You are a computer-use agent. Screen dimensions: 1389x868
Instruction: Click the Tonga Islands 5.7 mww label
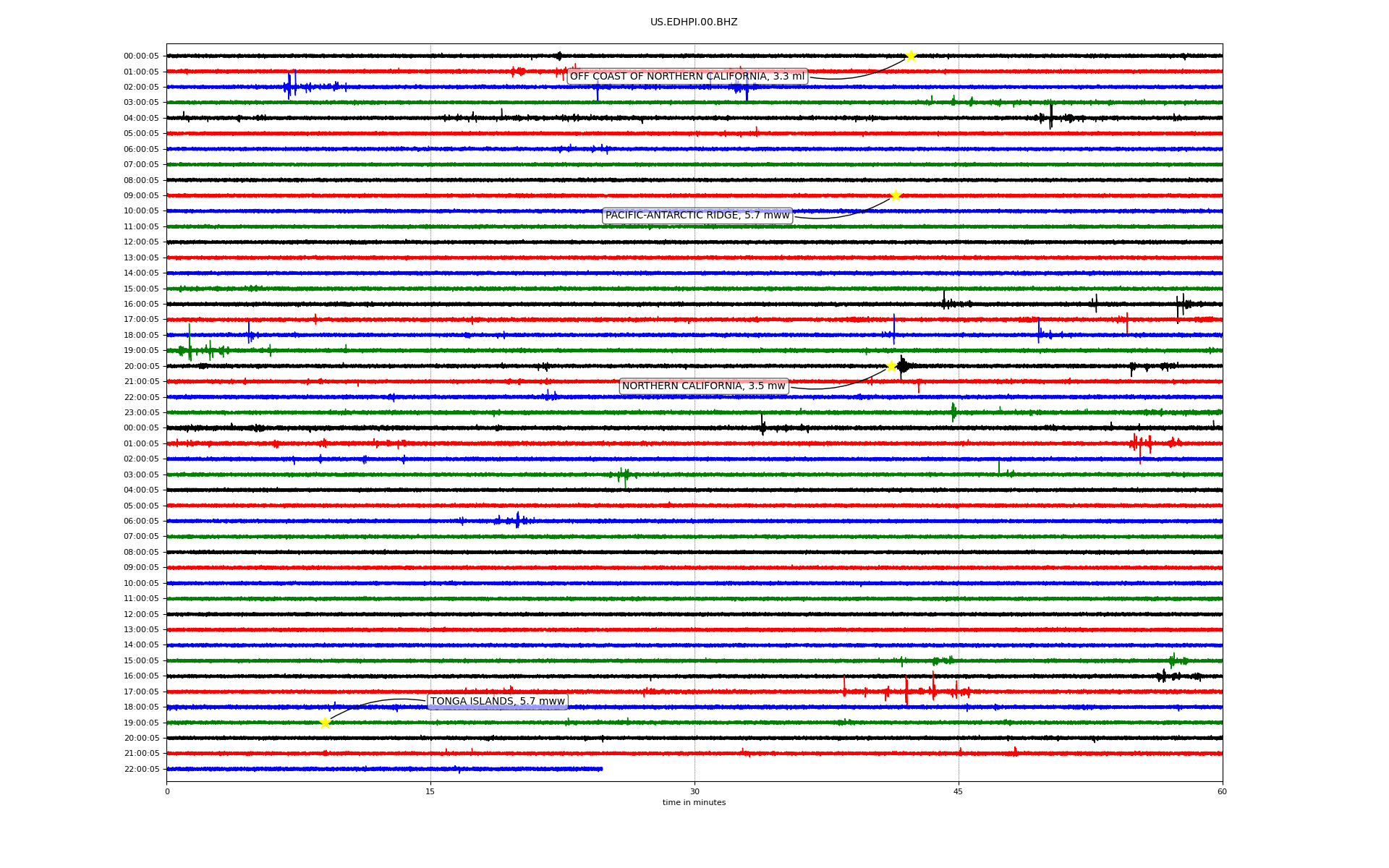pos(497,702)
